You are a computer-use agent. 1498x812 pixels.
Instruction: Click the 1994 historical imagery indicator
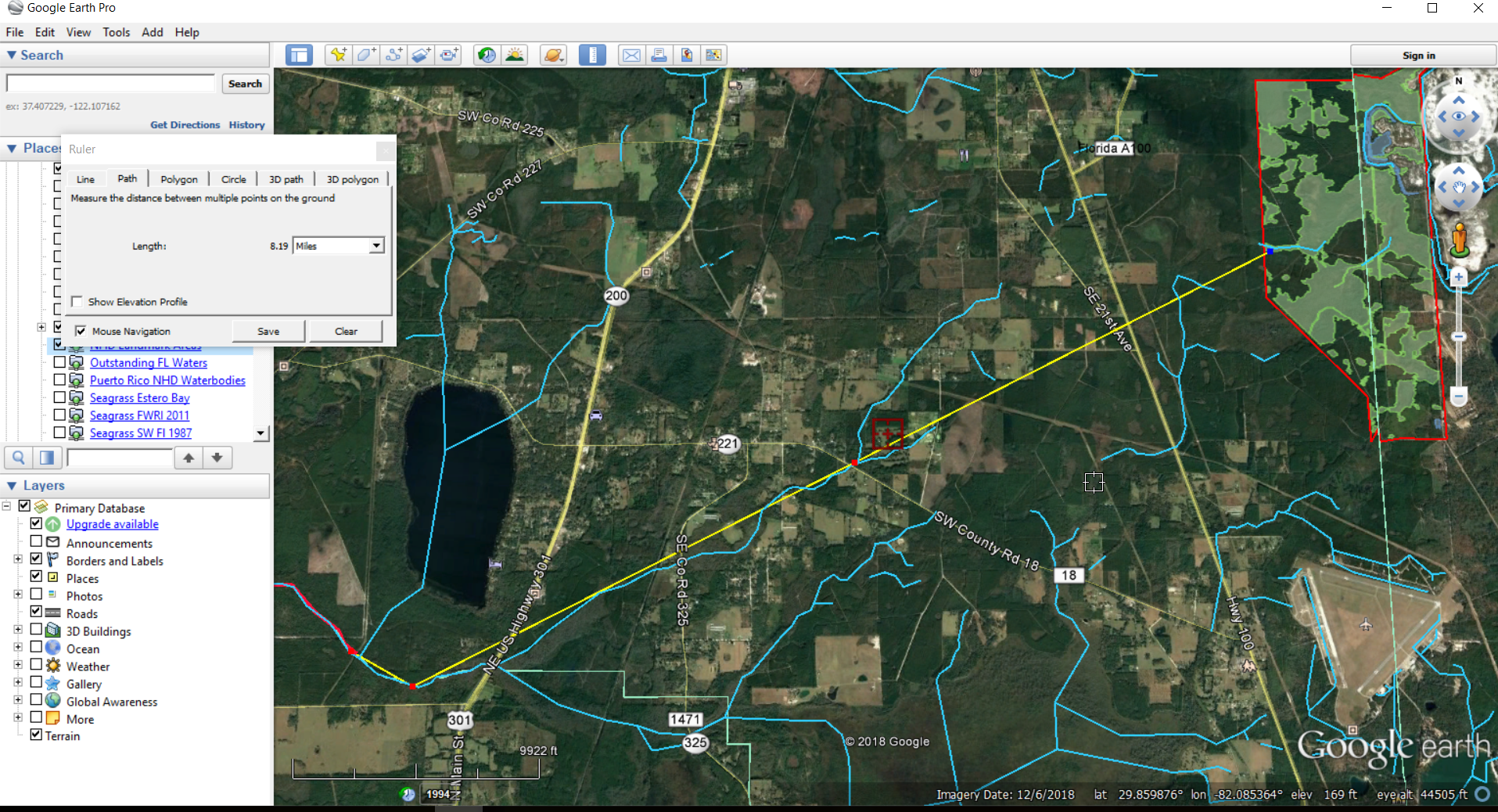pyautogui.click(x=438, y=794)
